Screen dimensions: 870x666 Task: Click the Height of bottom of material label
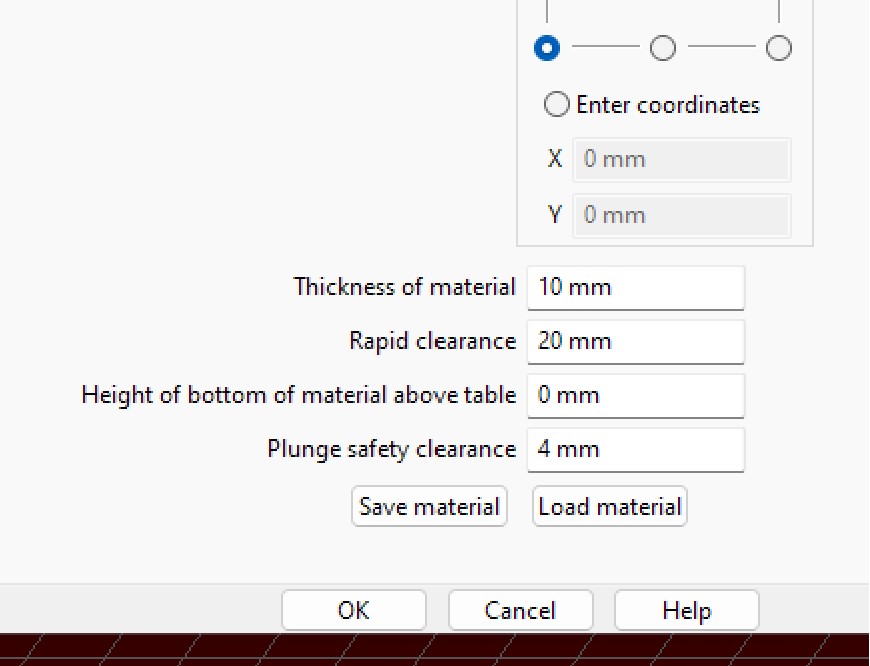point(299,395)
